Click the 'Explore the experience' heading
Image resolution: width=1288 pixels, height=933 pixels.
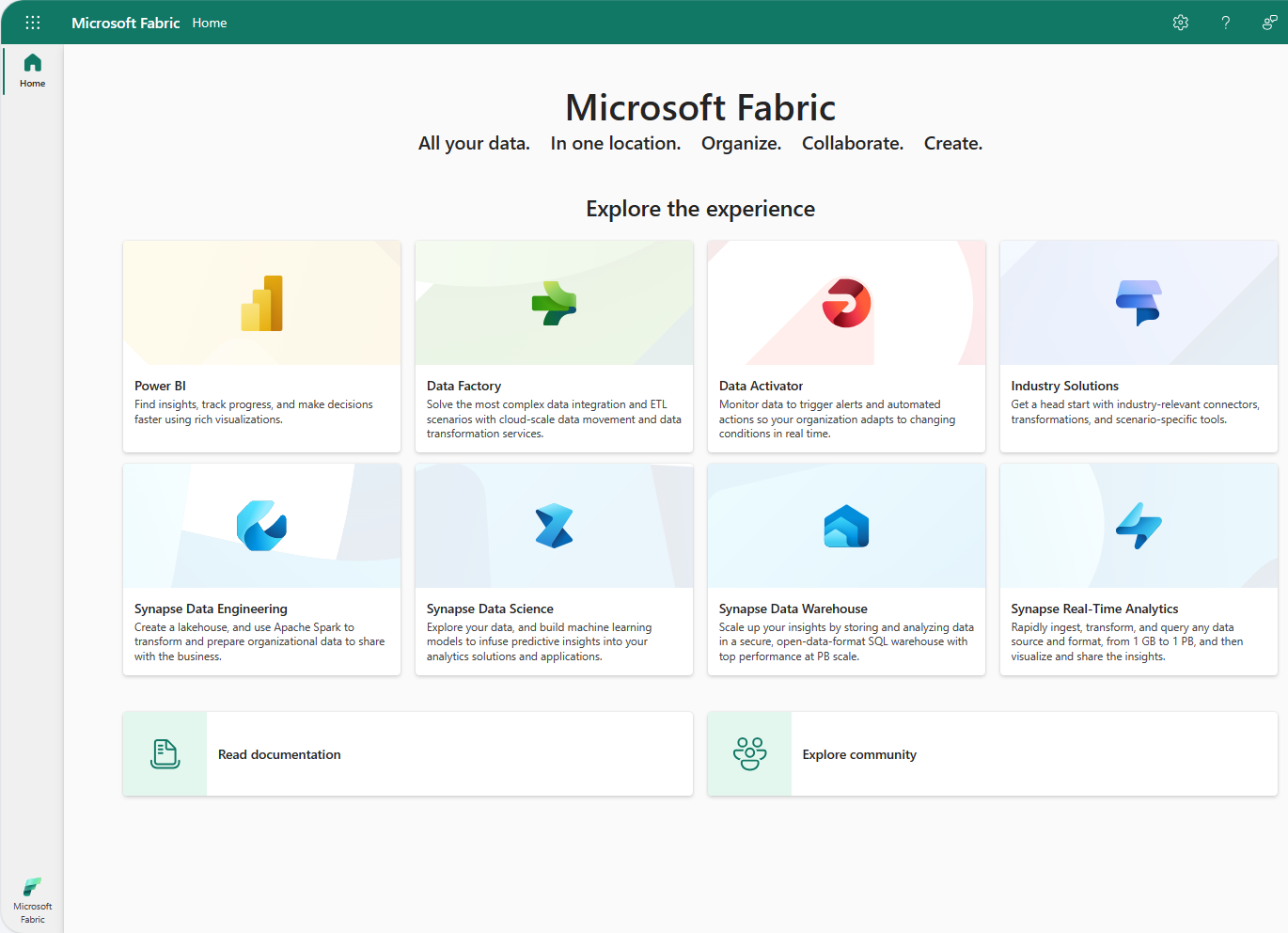point(700,209)
